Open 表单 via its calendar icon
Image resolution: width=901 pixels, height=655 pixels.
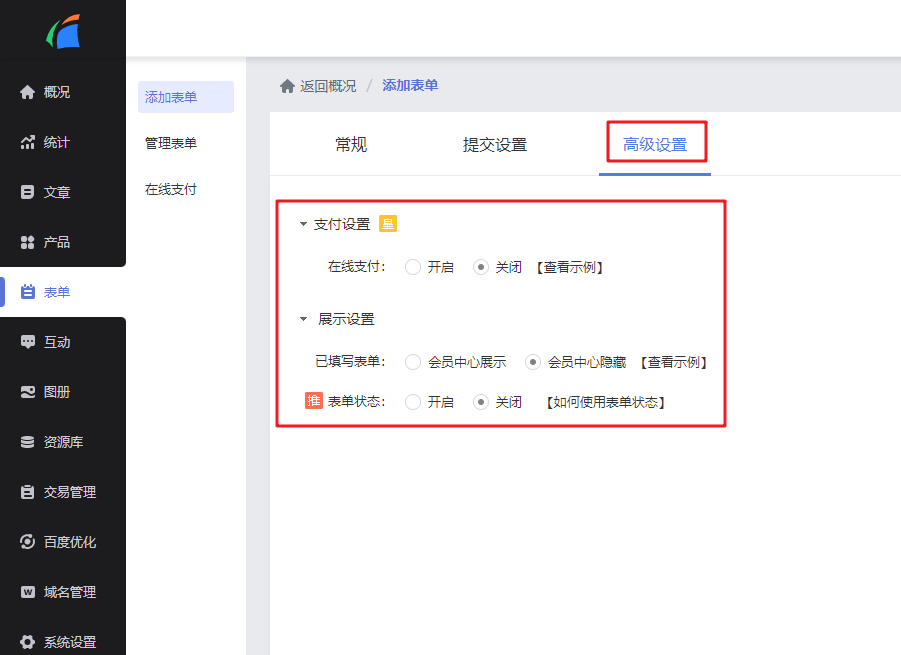(28, 292)
